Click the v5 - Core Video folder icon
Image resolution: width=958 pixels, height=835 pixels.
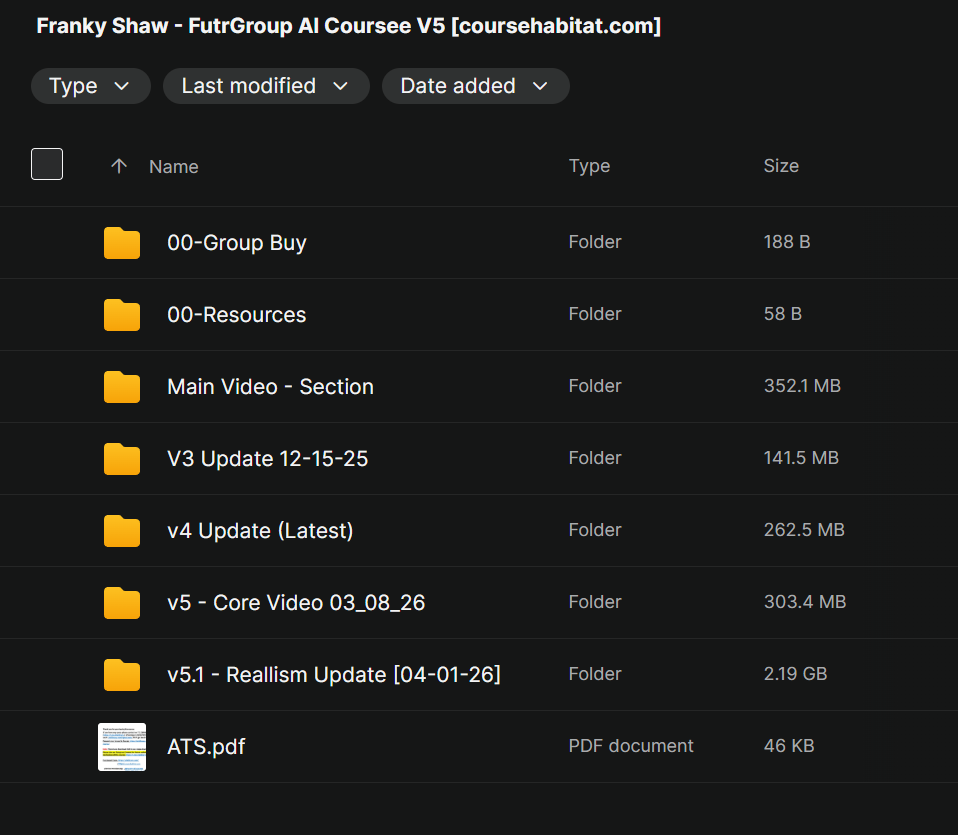pyautogui.click(x=122, y=603)
